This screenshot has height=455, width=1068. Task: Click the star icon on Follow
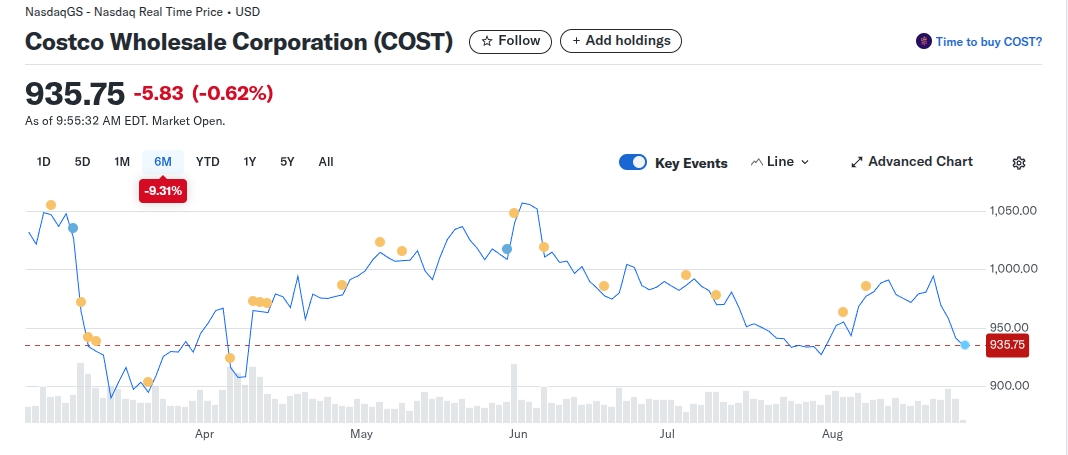[487, 41]
